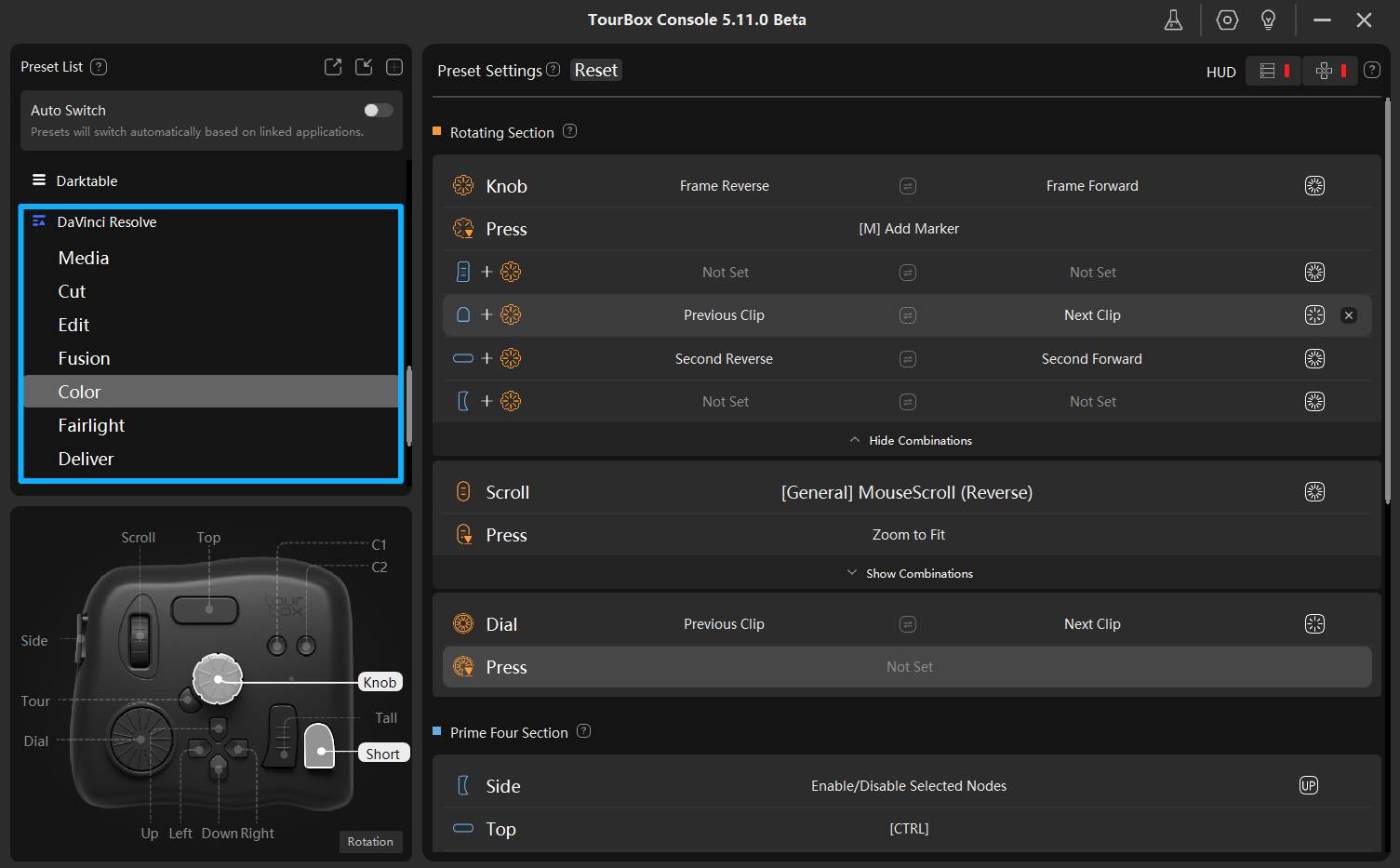Remove the Next Clip combination with its X
The width and height of the screenshot is (1400, 868).
click(x=1349, y=315)
